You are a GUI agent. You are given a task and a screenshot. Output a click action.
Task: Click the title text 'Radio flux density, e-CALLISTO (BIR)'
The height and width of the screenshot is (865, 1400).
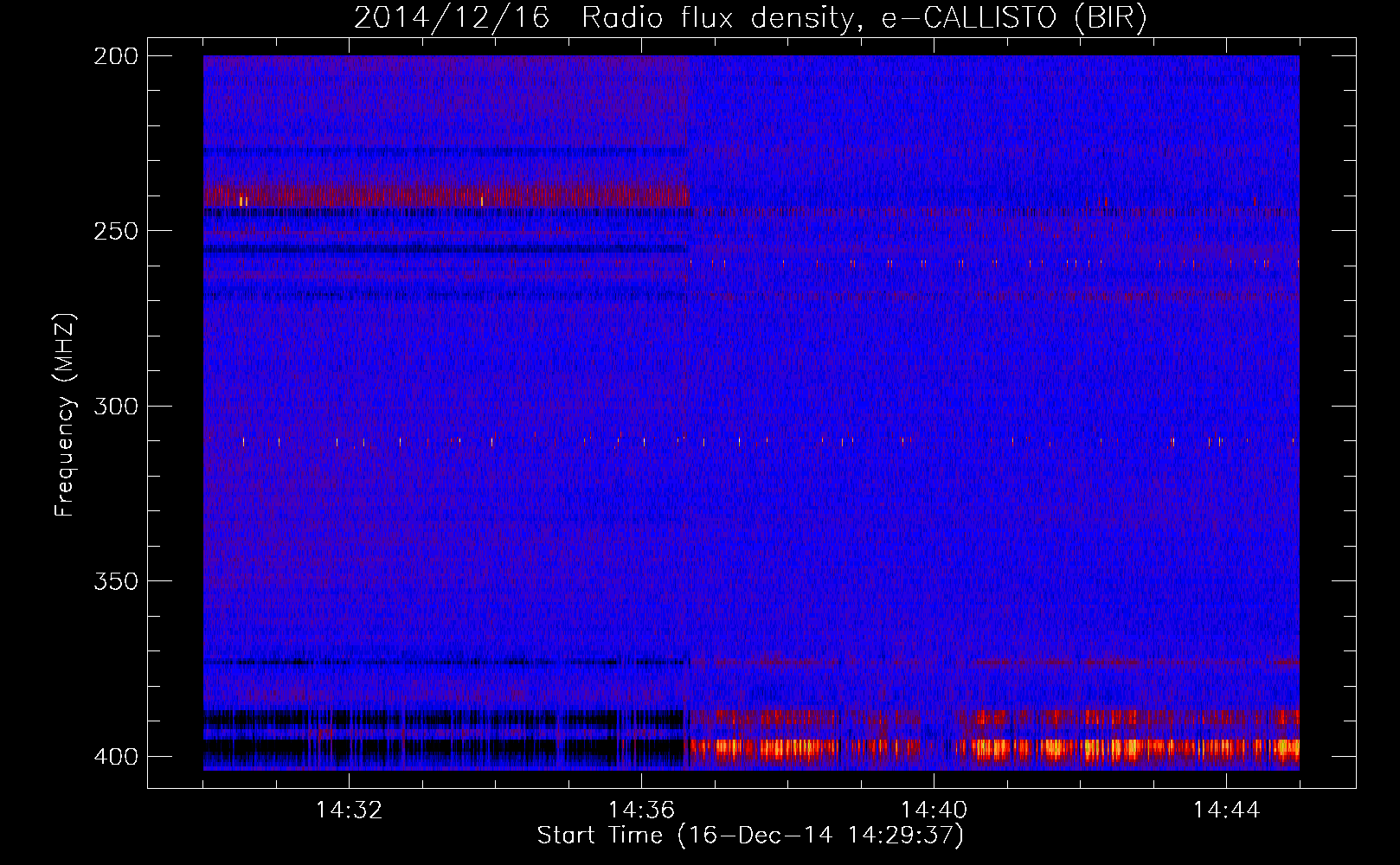864,18
